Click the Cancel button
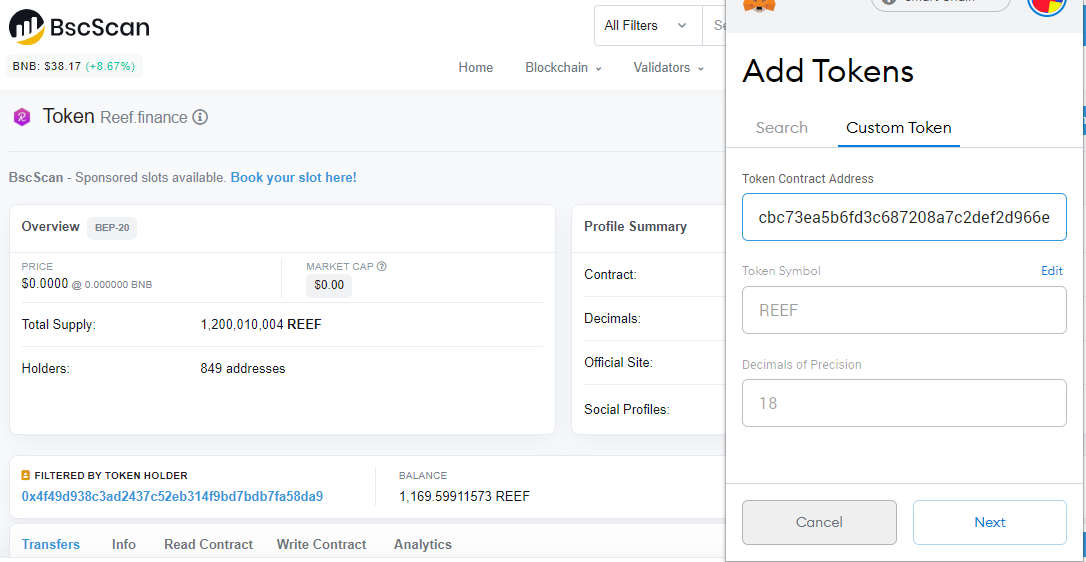1086x562 pixels. [x=819, y=523]
